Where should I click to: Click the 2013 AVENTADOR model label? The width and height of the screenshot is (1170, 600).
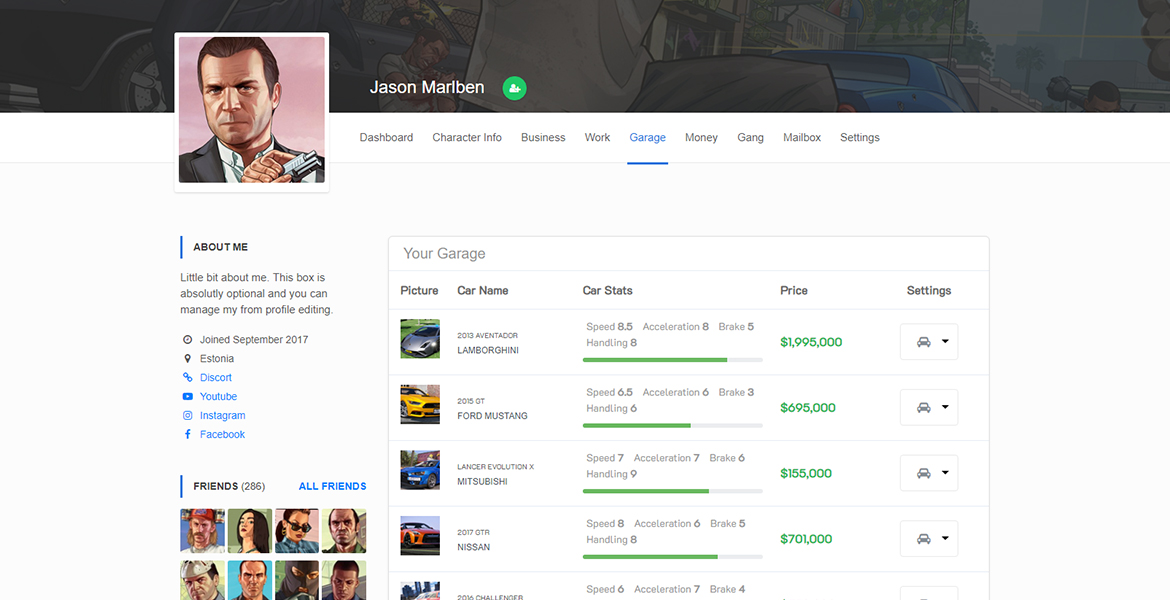coord(487,336)
